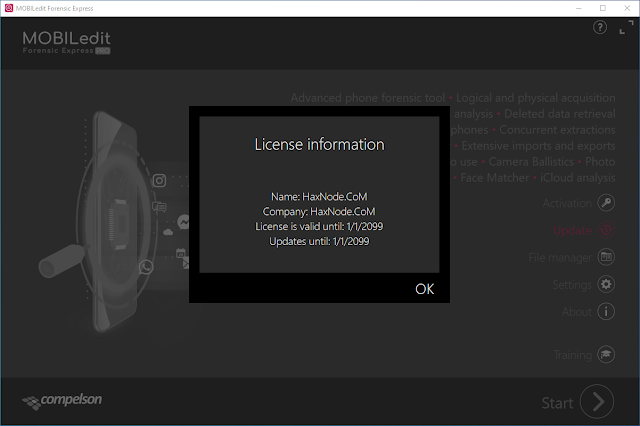Click 'Extensive imports and exports' text

tap(538, 146)
